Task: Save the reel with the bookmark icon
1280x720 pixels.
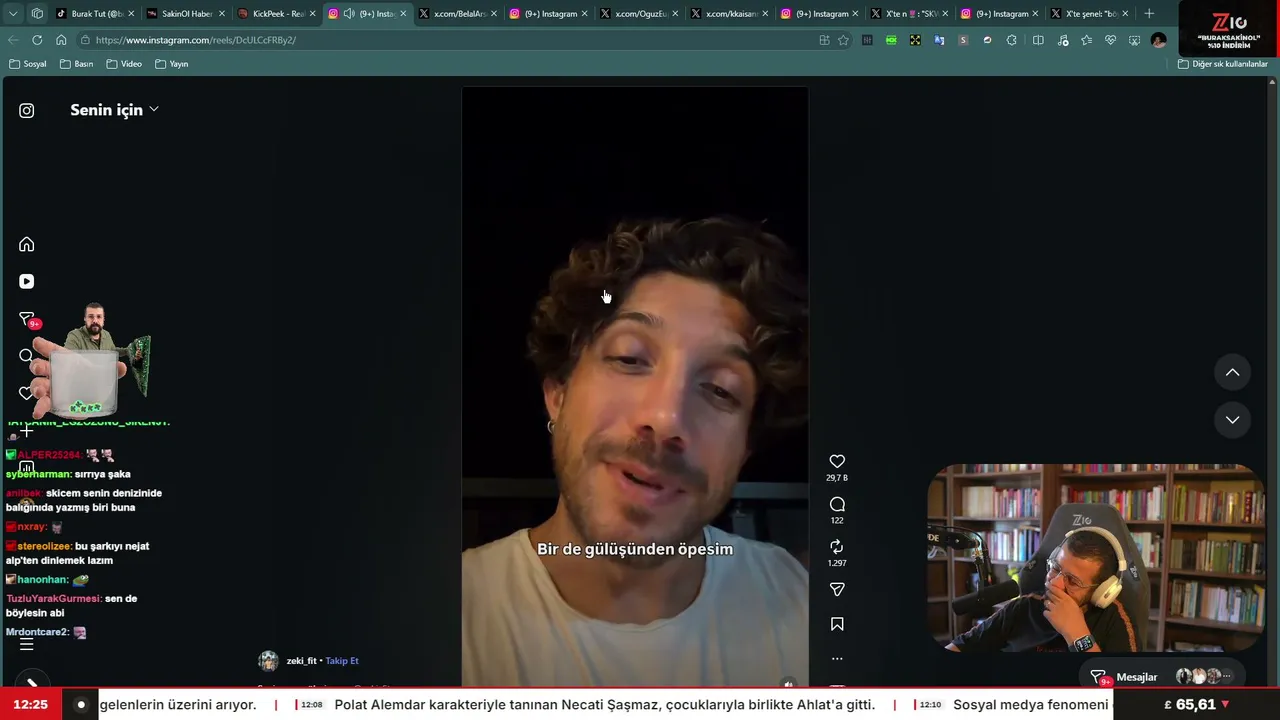Action: click(837, 624)
